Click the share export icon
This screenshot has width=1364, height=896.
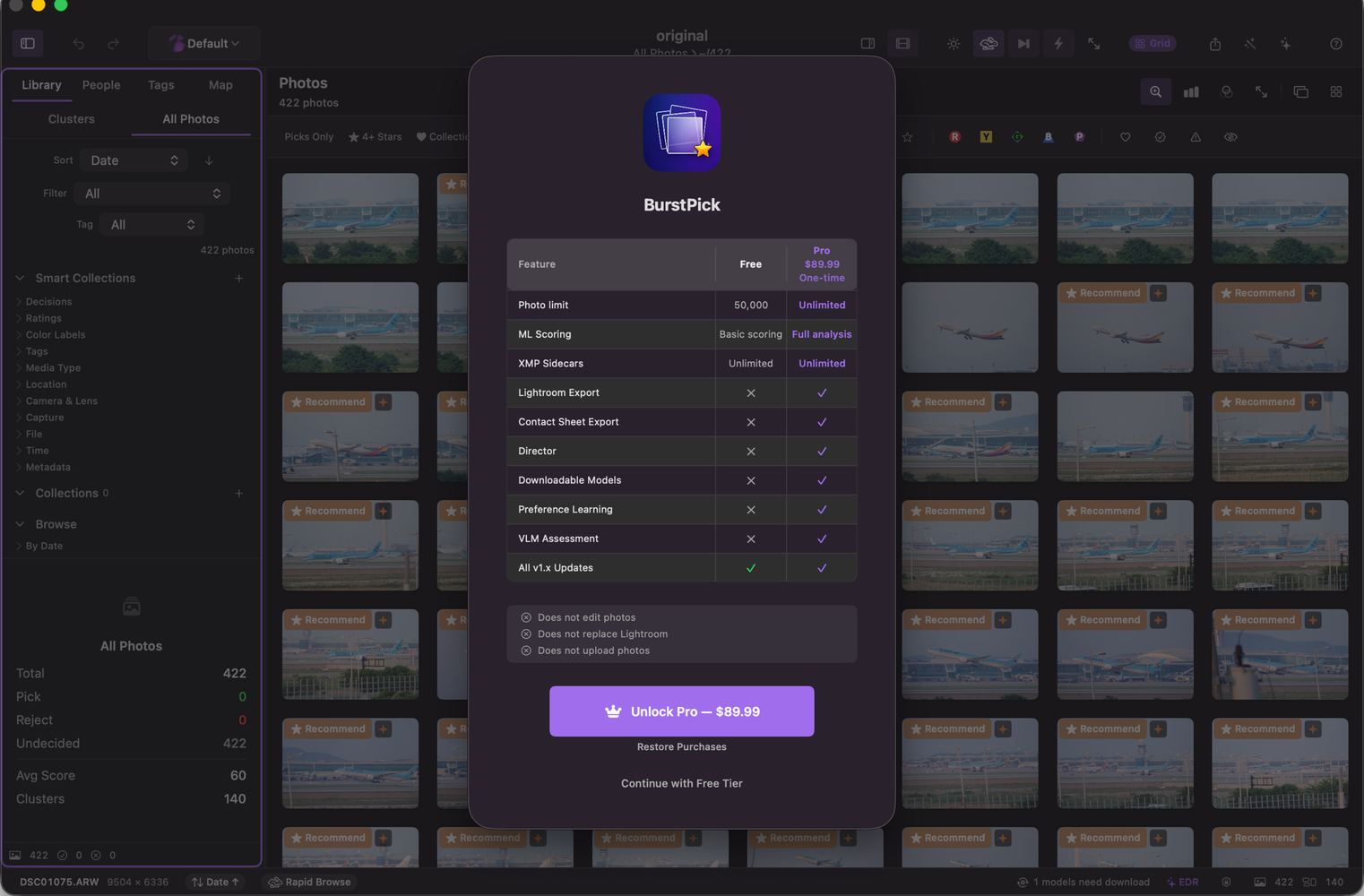pos(1215,43)
